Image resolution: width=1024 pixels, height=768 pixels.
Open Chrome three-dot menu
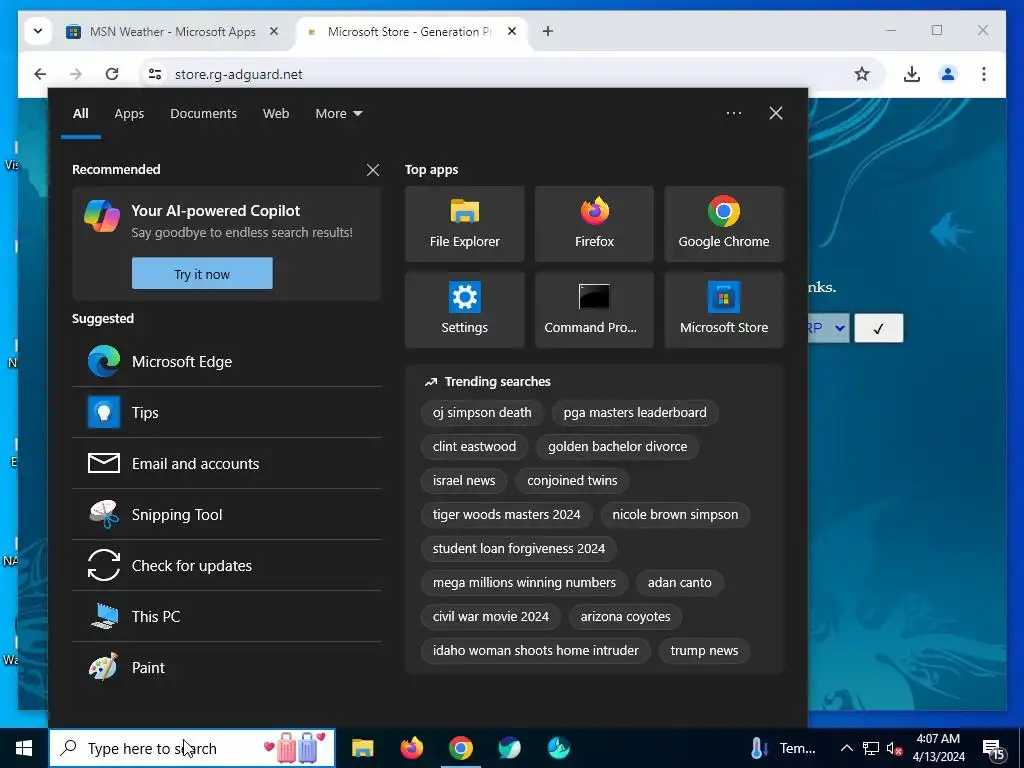tap(984, 74)
